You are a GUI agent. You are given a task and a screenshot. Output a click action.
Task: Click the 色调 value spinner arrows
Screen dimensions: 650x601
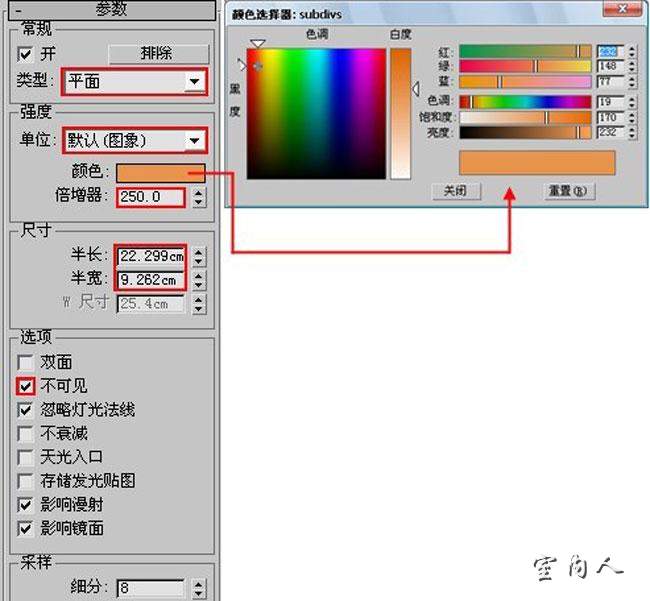(632, 102)
